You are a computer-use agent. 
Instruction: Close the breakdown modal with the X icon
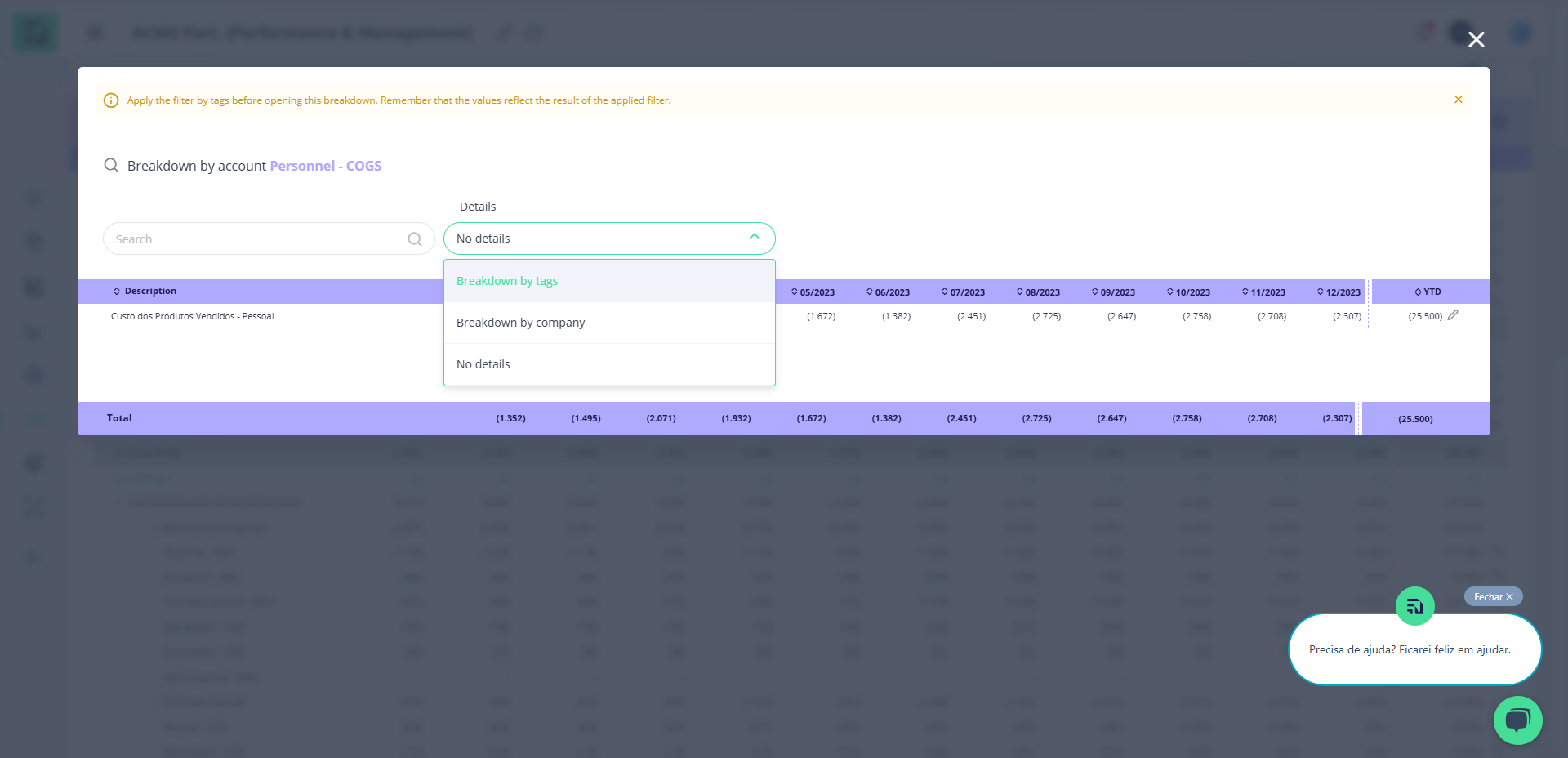tap(1476, 39)
